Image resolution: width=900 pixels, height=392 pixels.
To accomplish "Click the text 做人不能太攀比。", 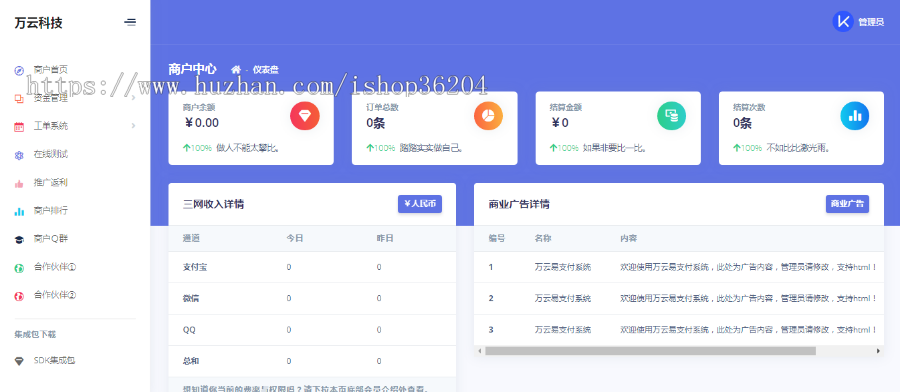I will tap(248, 148).
